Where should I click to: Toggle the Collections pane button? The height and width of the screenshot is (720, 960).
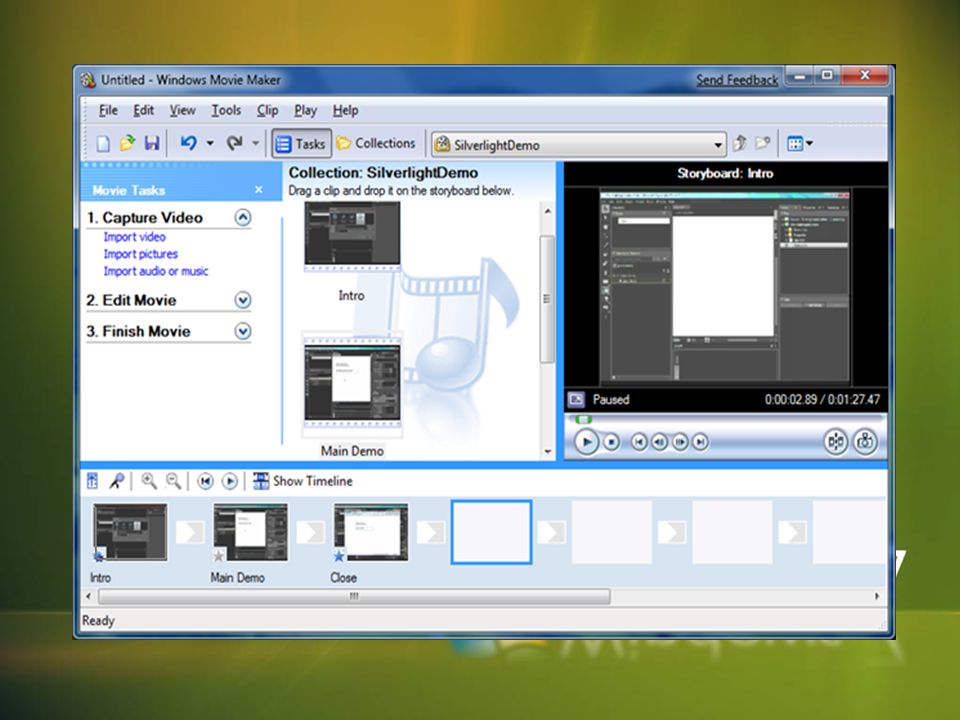point(377,143)
